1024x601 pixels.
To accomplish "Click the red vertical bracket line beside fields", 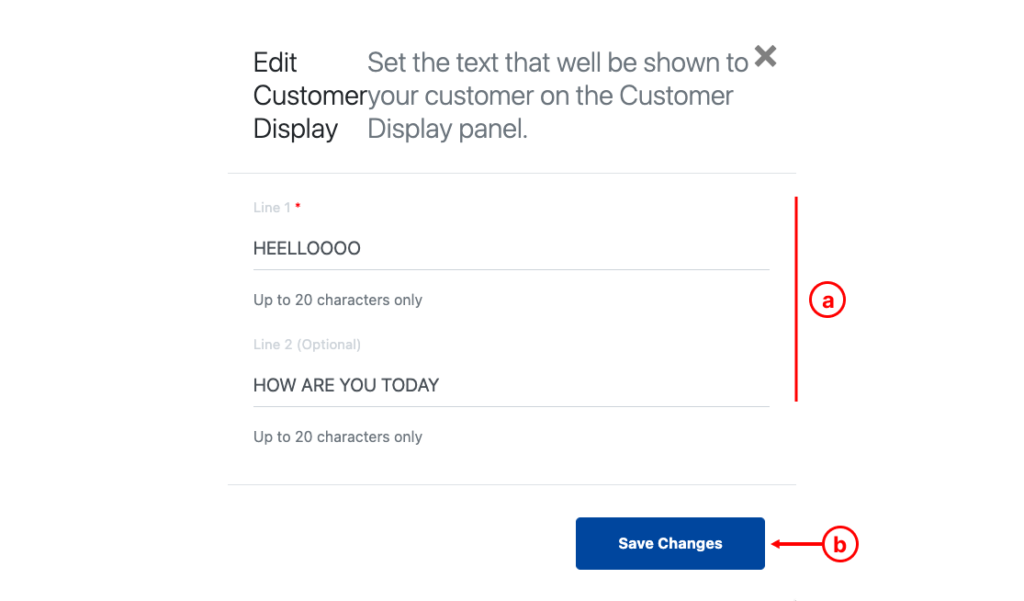I will [796, 299].
